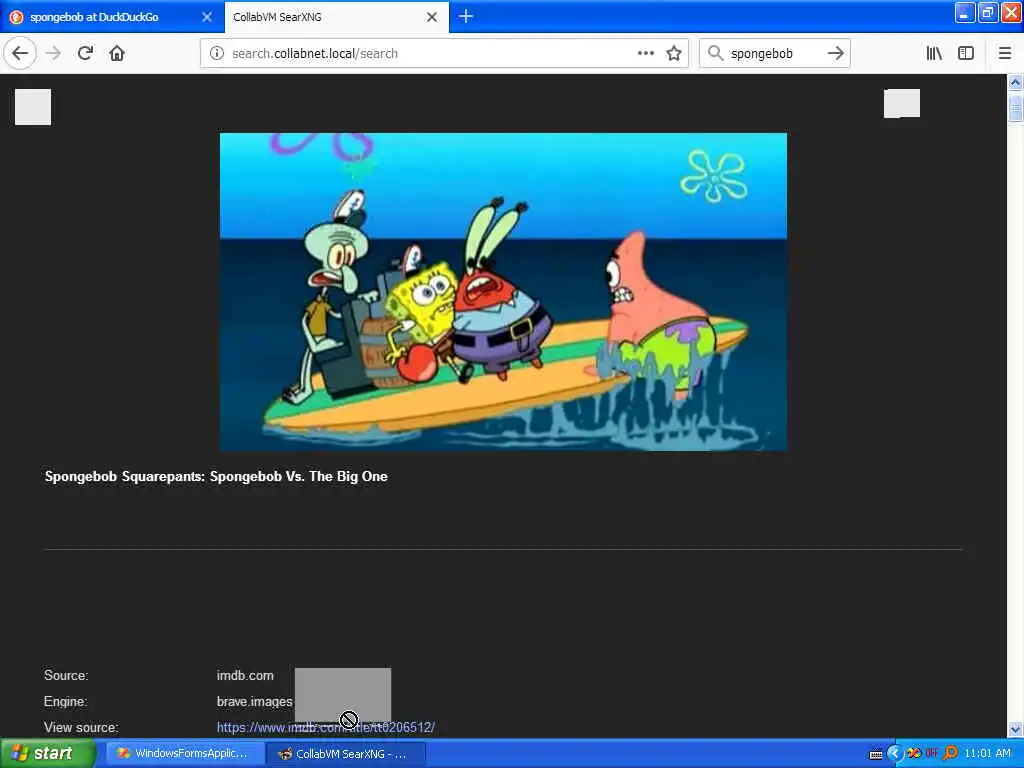
Task: Click the gray square at top left of page
Action: tap(33, 106)
